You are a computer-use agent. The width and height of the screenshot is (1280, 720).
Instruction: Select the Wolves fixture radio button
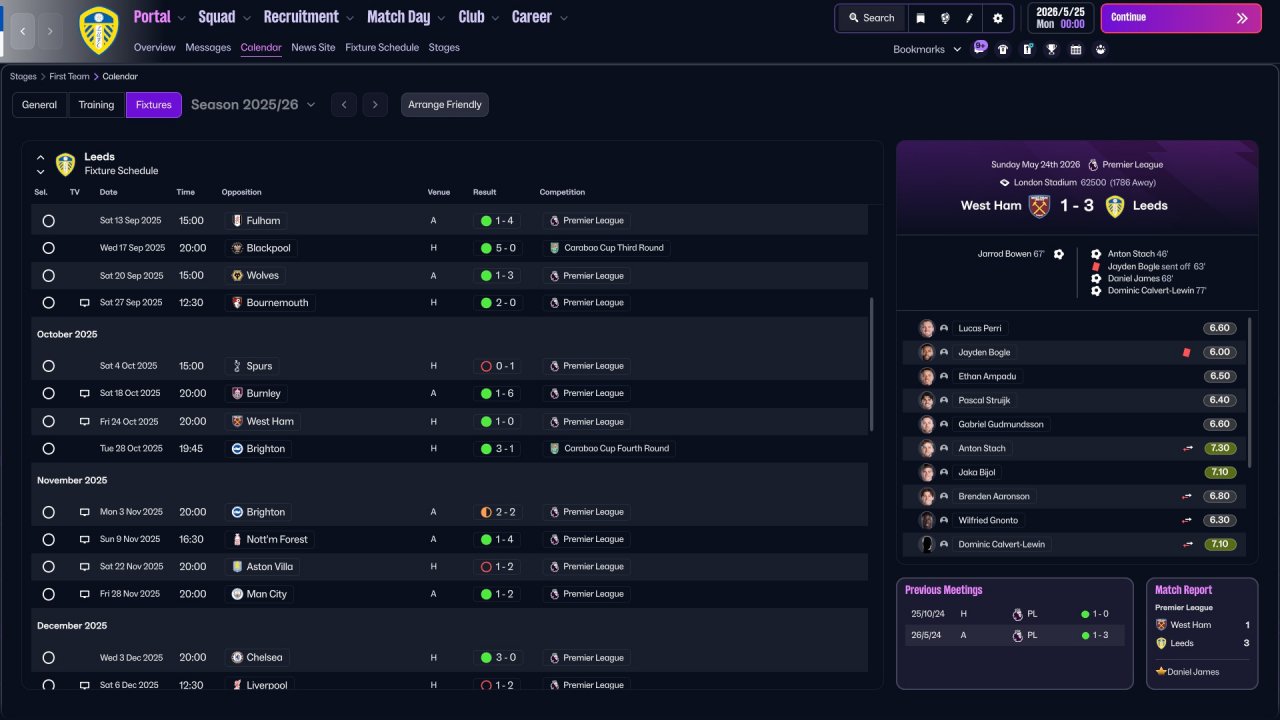48,276
